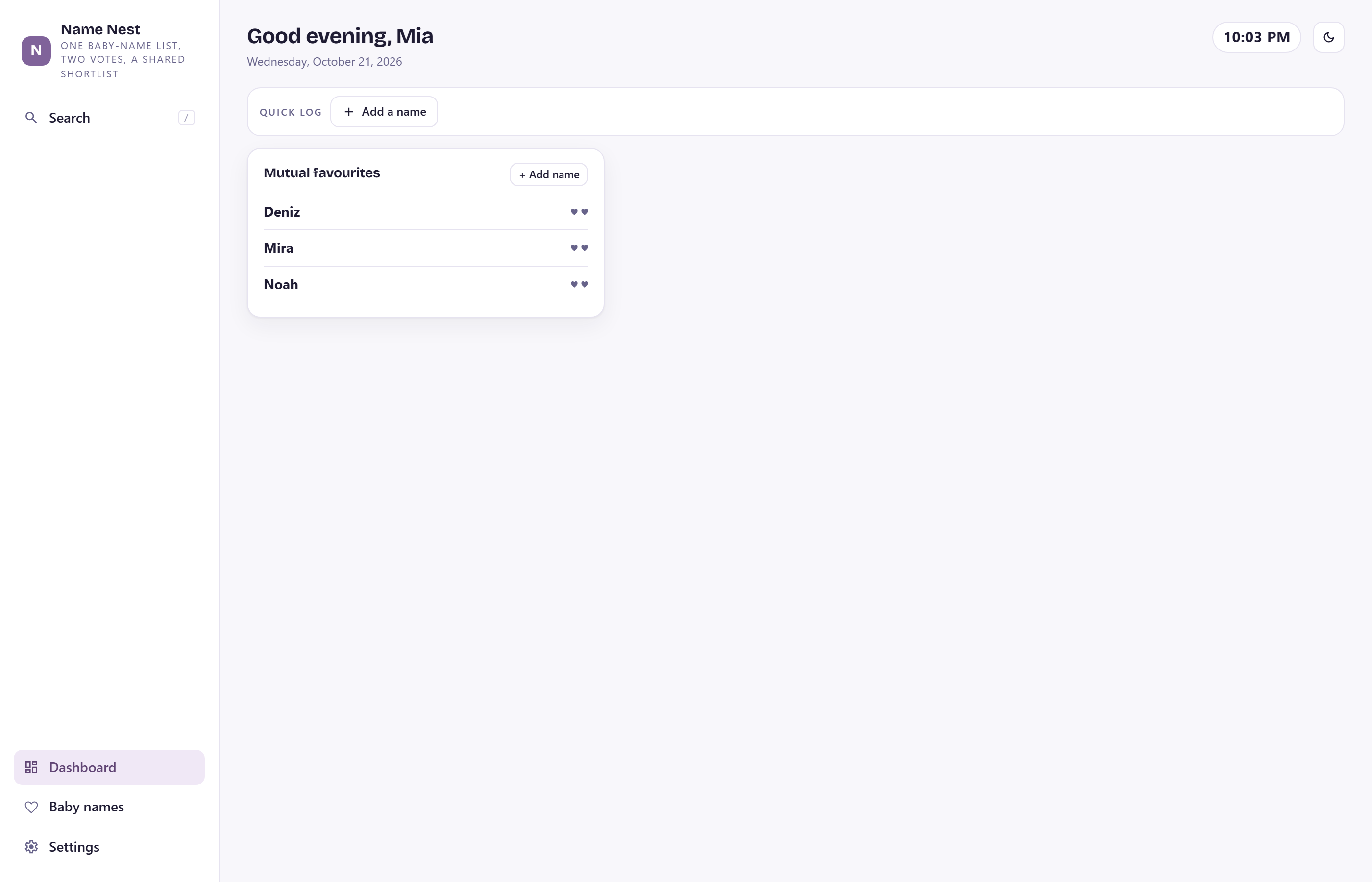
Task: Go to Baby names in the sidebar
Action: point(109,807)
